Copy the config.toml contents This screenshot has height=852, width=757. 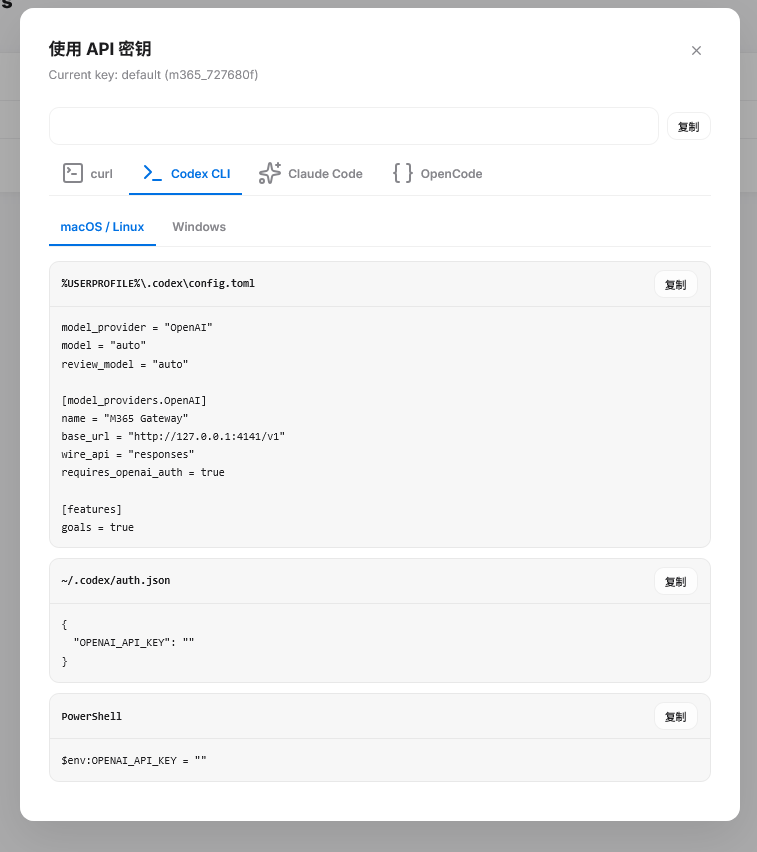(x=675, y=285)
